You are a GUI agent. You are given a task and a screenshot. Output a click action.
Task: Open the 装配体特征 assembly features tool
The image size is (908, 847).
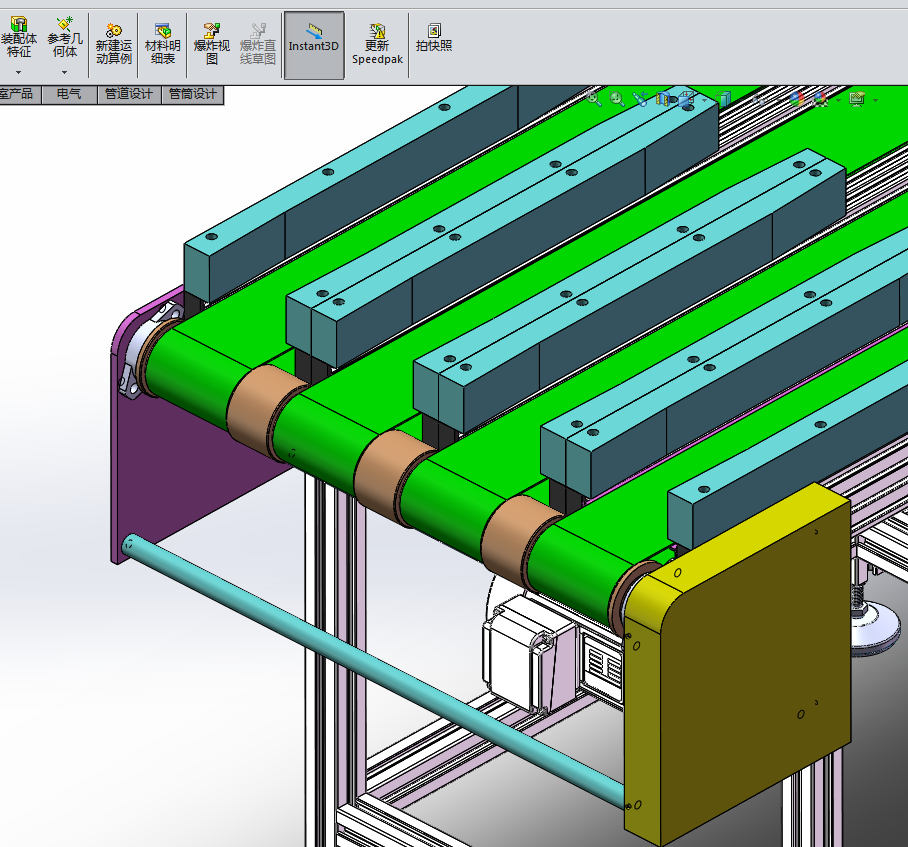[19, 37]
